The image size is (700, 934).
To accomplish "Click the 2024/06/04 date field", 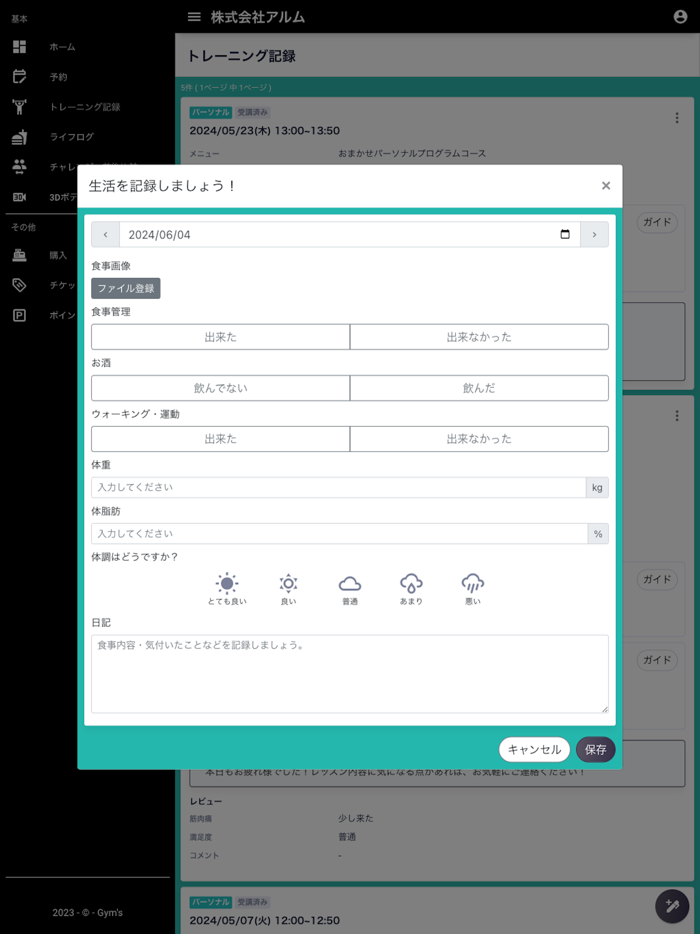I will 350,235.
